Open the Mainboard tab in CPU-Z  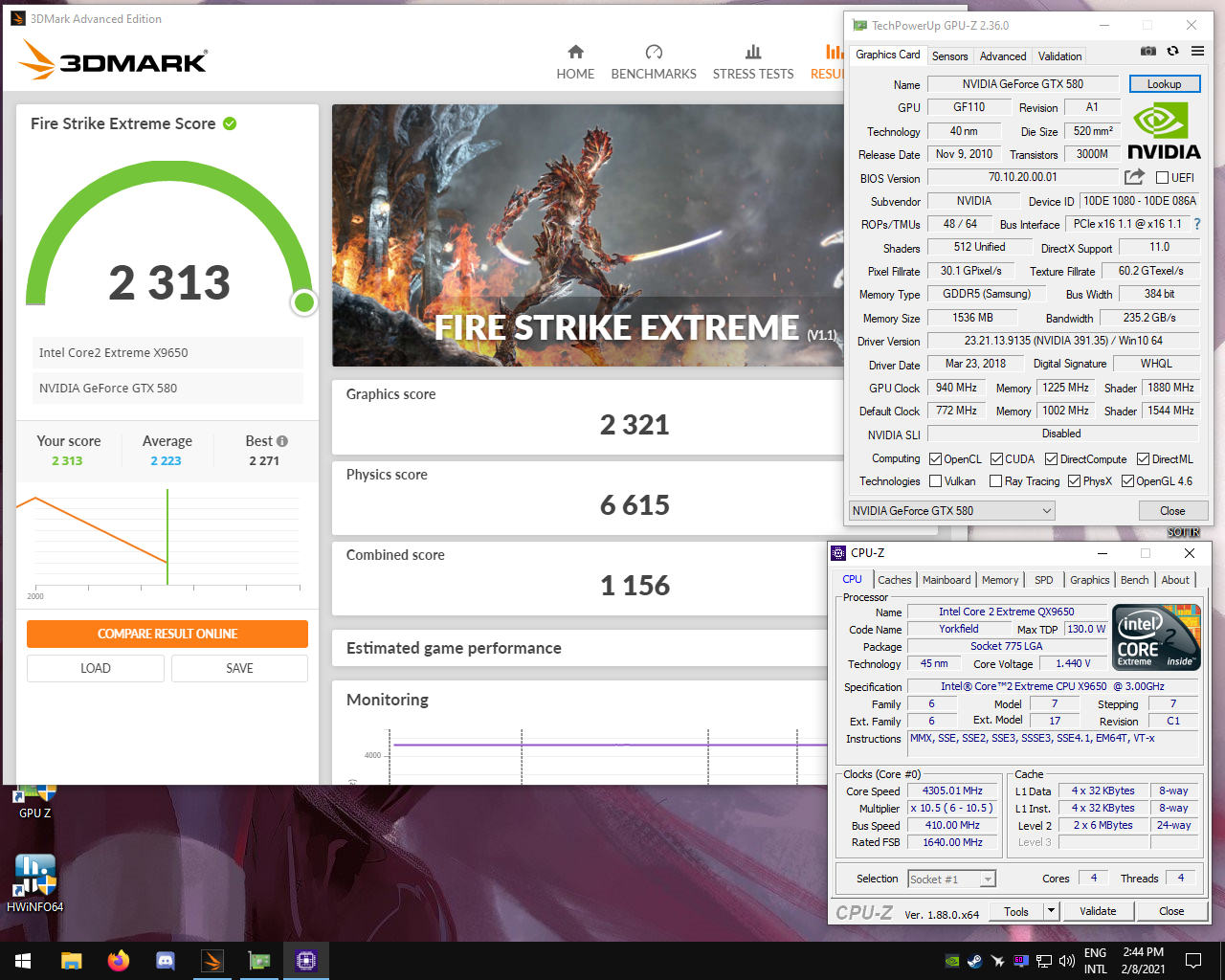pos(946,580)
